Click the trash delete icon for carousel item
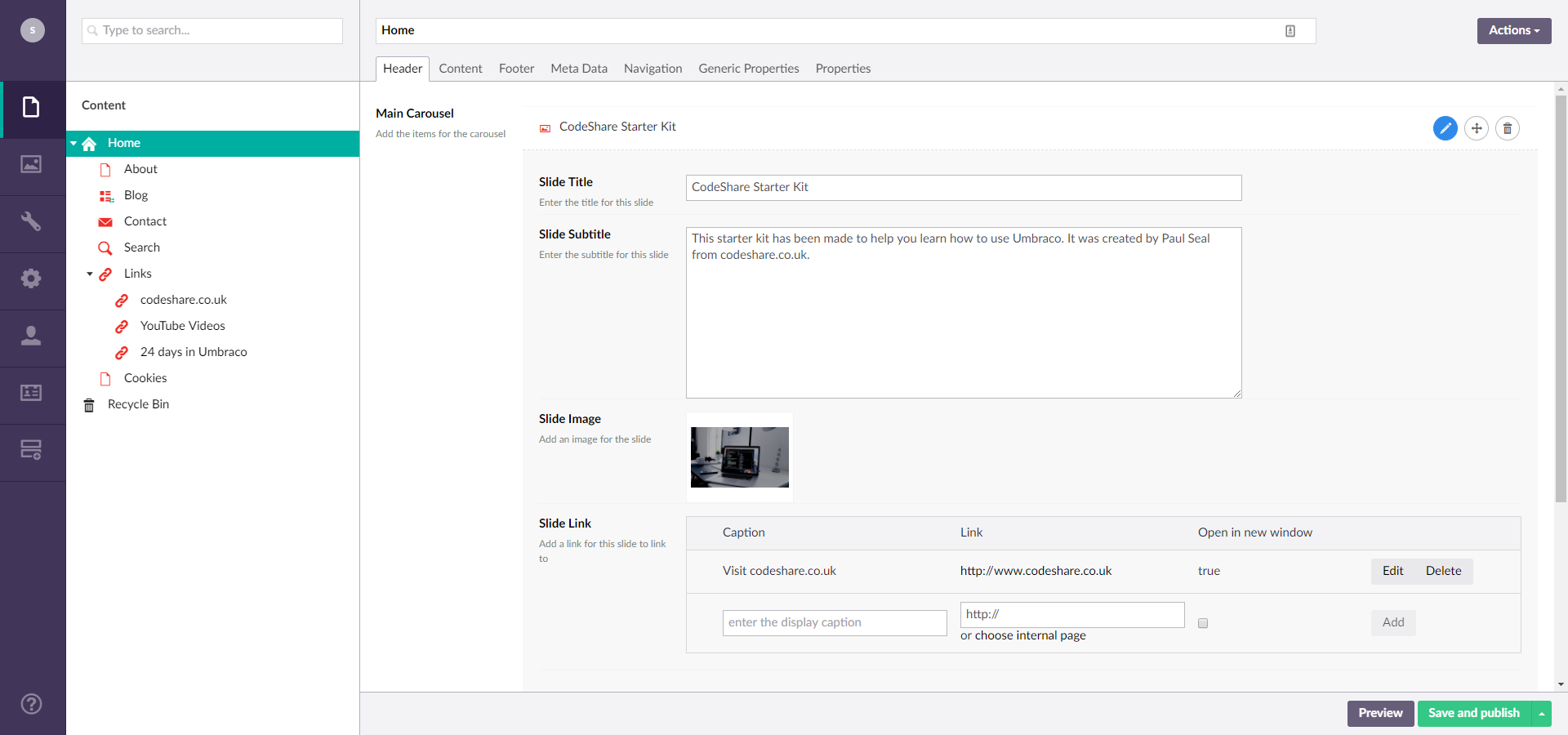This screenshot has width=1568, height=735. pos(1508,128)
